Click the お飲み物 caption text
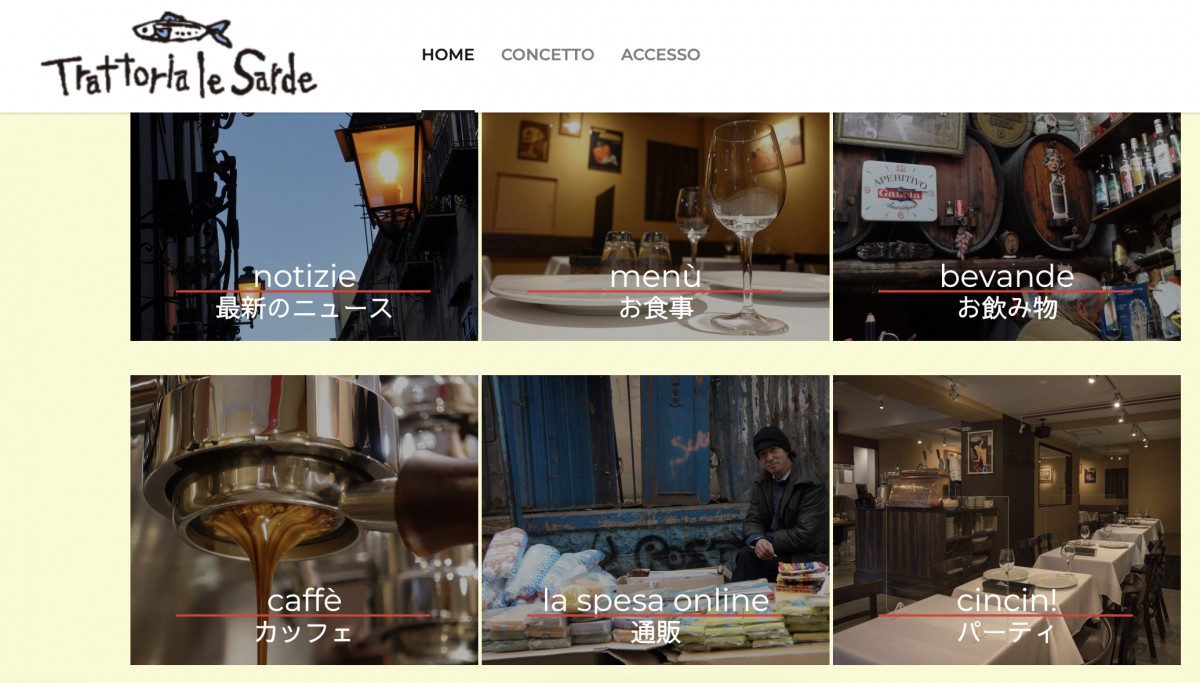1200x683 pixels. pyautogui.click(x=1007, y=308)
